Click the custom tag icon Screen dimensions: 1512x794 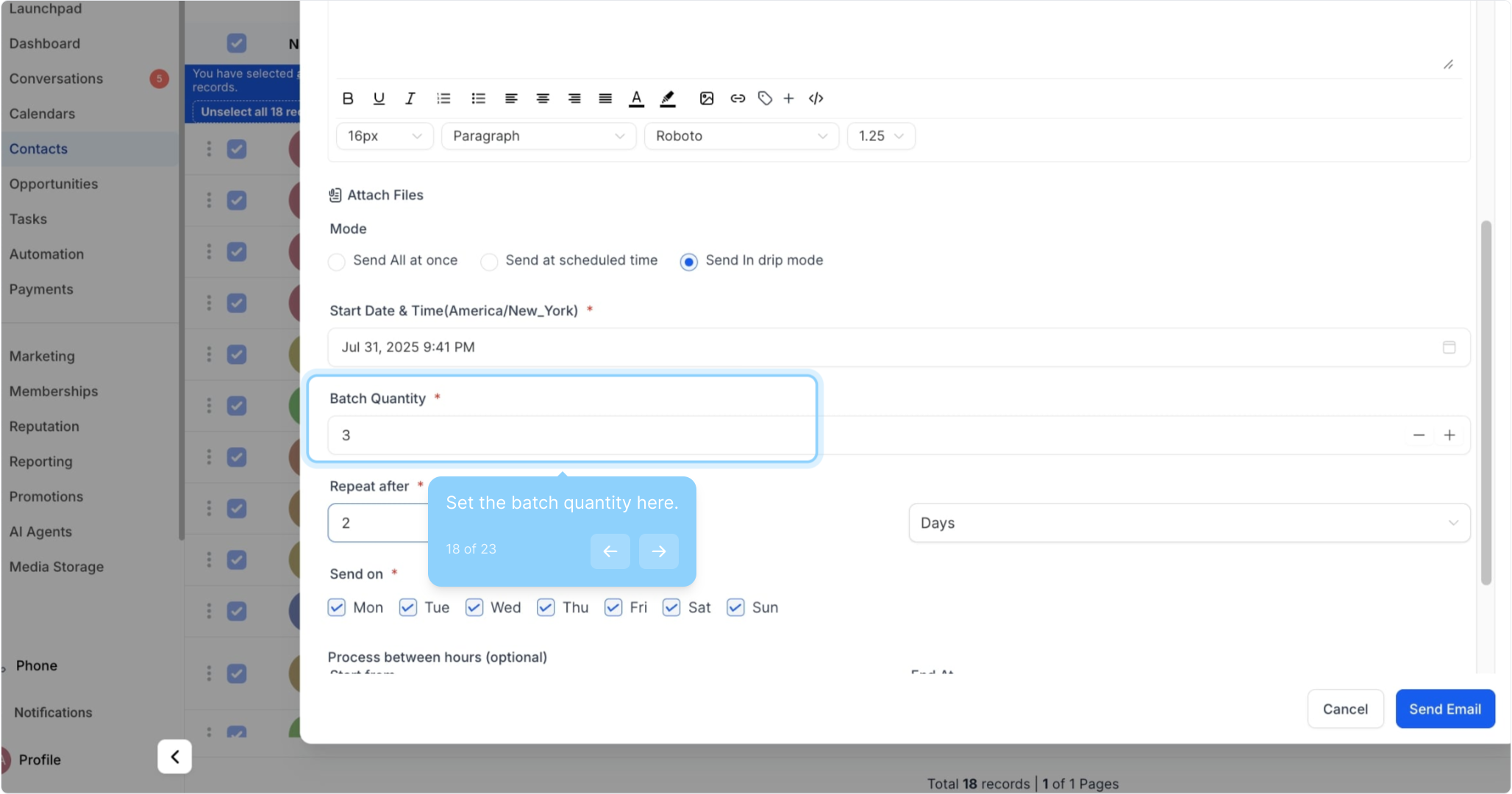[765, 99]
